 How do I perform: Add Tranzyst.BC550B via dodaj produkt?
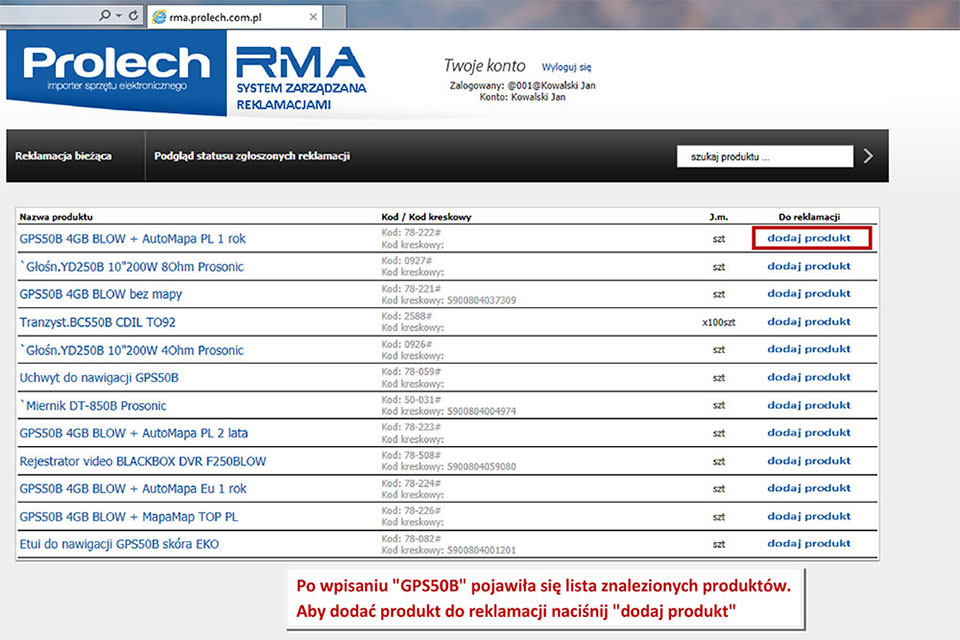coord(809,322)
